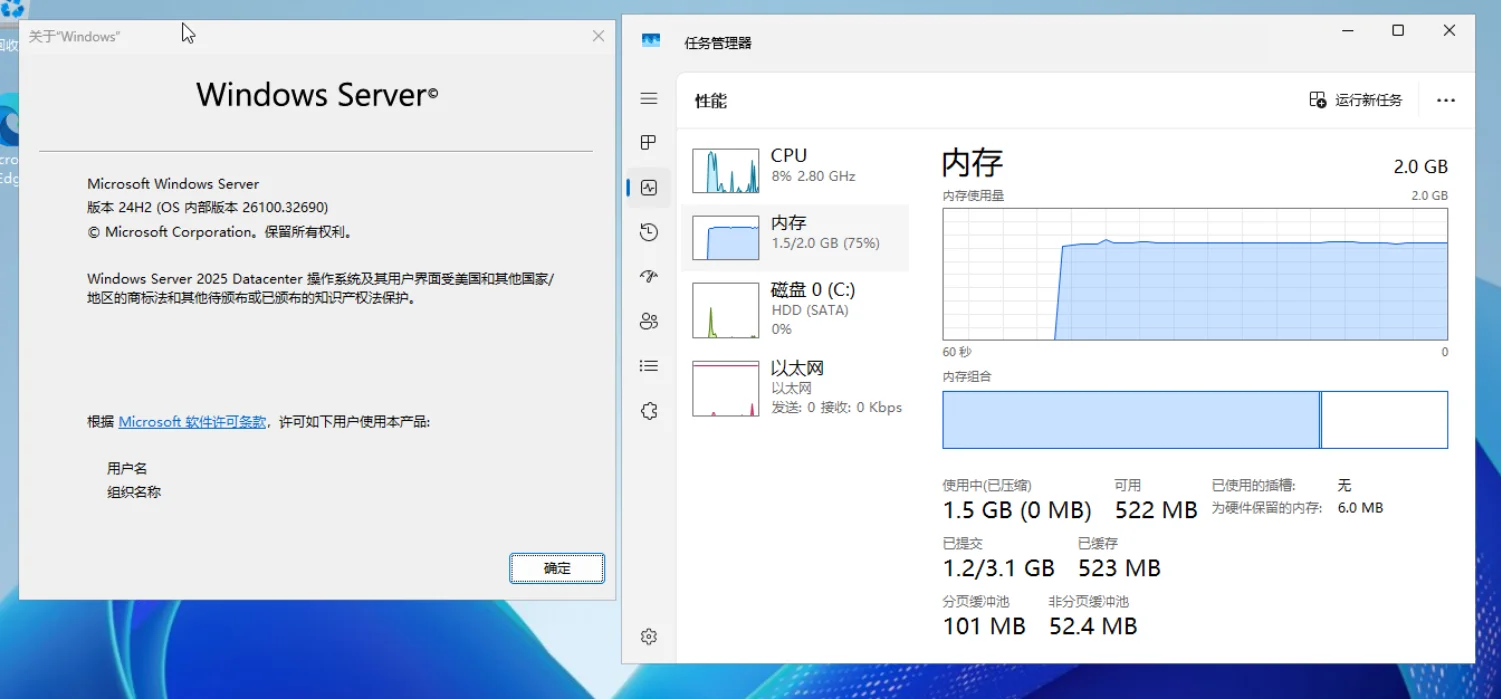Open Processes page icon in Task Manager

[649, 142]
